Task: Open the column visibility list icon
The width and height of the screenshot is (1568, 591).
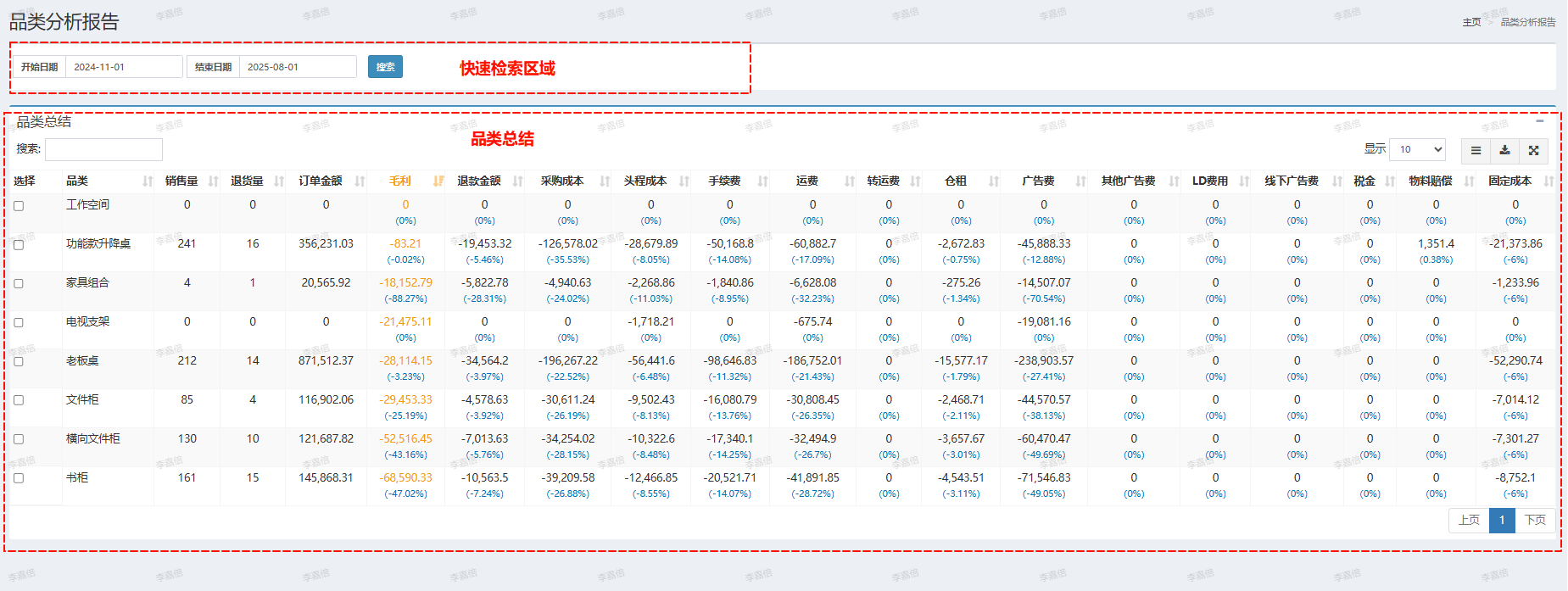Action: coord(1476,150)
